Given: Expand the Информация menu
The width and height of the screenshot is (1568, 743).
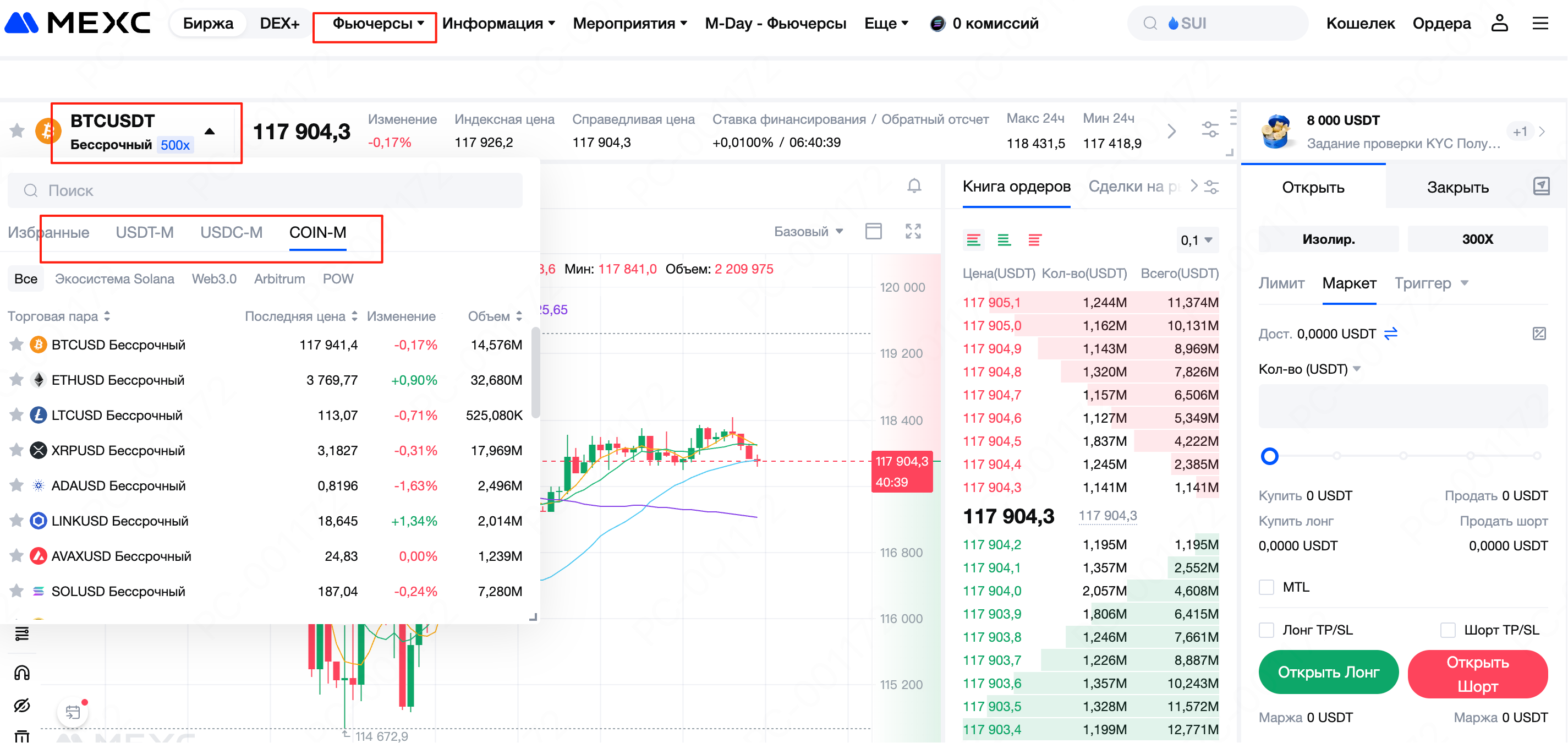Looking at the screenshot, I should (498, 23).
